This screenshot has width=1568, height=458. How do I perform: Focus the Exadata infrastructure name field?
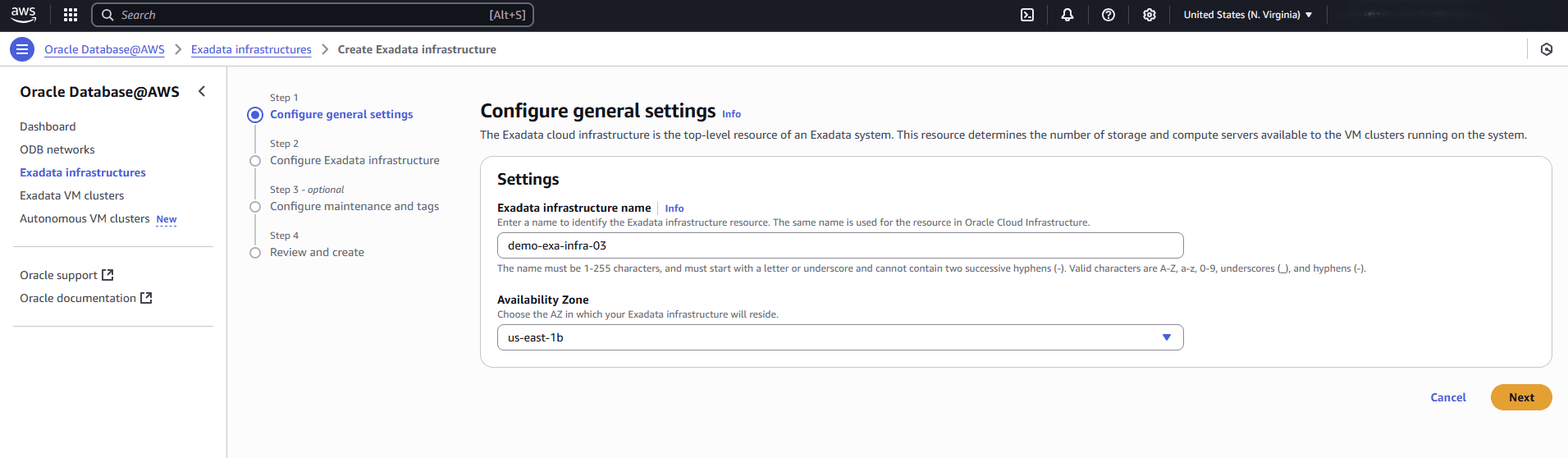(840, 245)
